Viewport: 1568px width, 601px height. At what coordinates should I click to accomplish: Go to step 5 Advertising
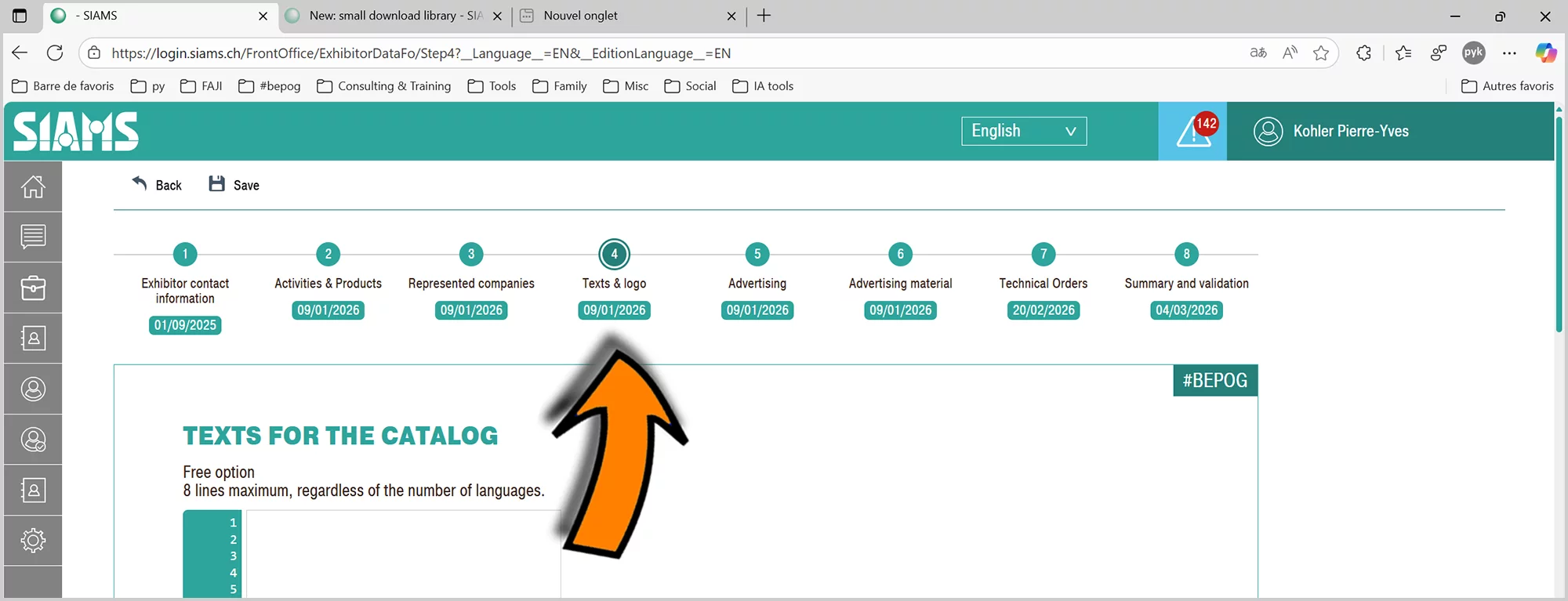tap(757, 254)
